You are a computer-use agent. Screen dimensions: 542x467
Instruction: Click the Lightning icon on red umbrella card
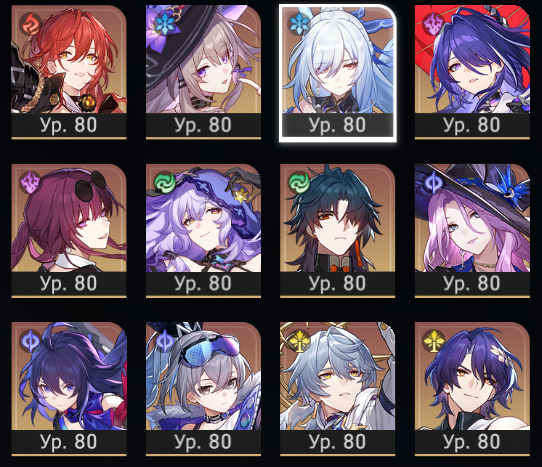[433, 24]
